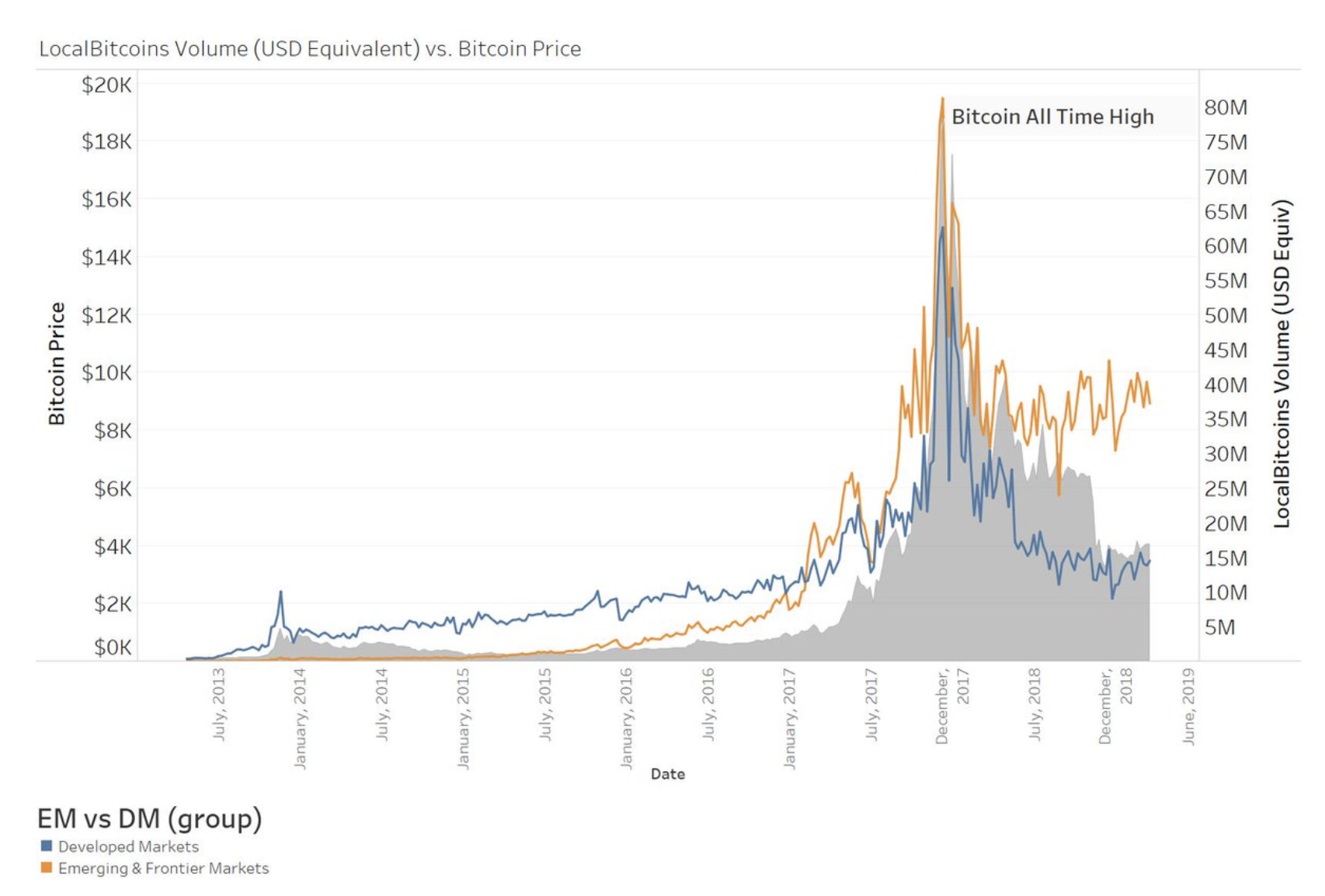Screen dimensions: 1325x896
Task: Click the 'July, 2017' date label
Action: [x=871, y=704]
